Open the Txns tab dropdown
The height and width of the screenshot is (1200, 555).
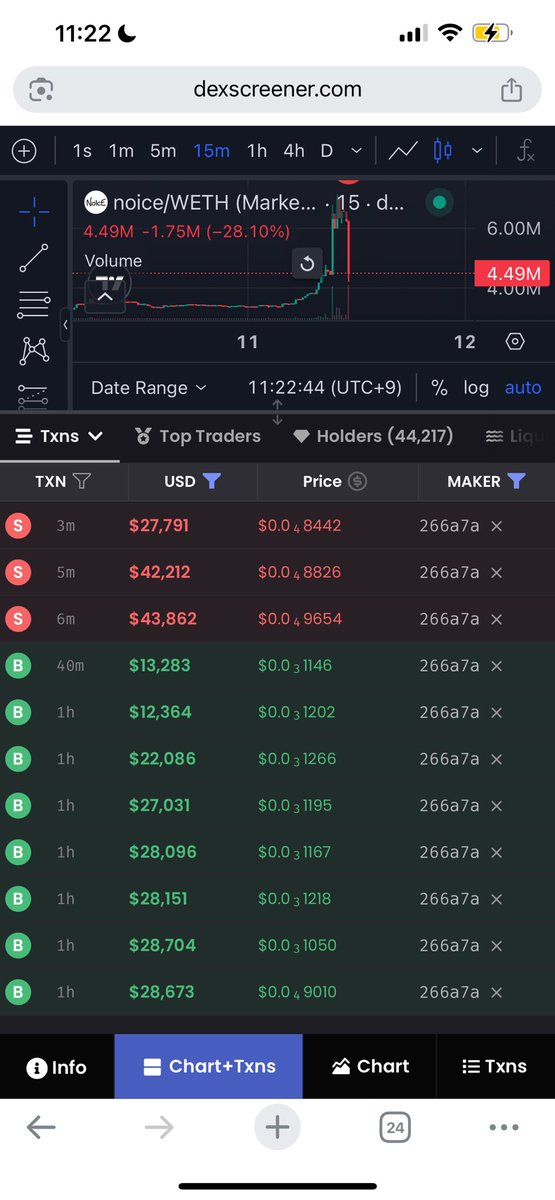(x=59, y=436)
